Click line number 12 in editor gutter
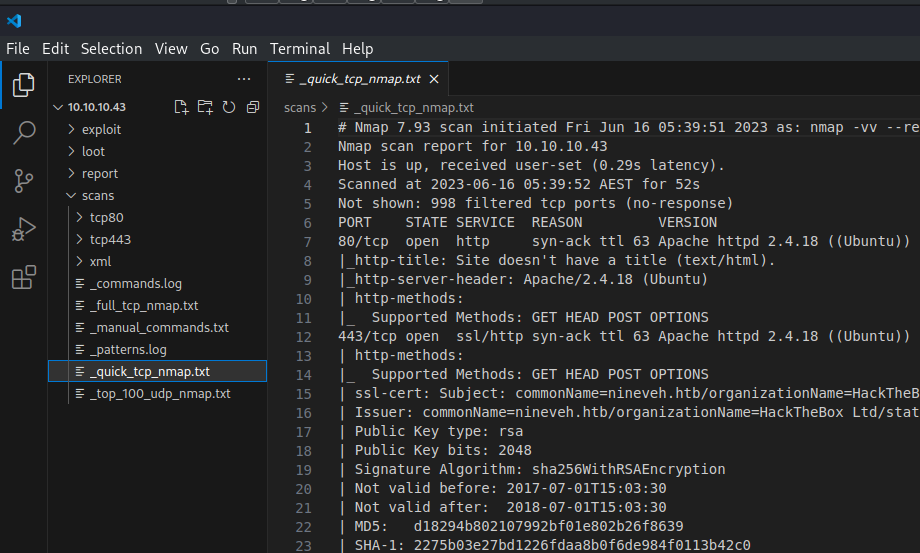 303,337
